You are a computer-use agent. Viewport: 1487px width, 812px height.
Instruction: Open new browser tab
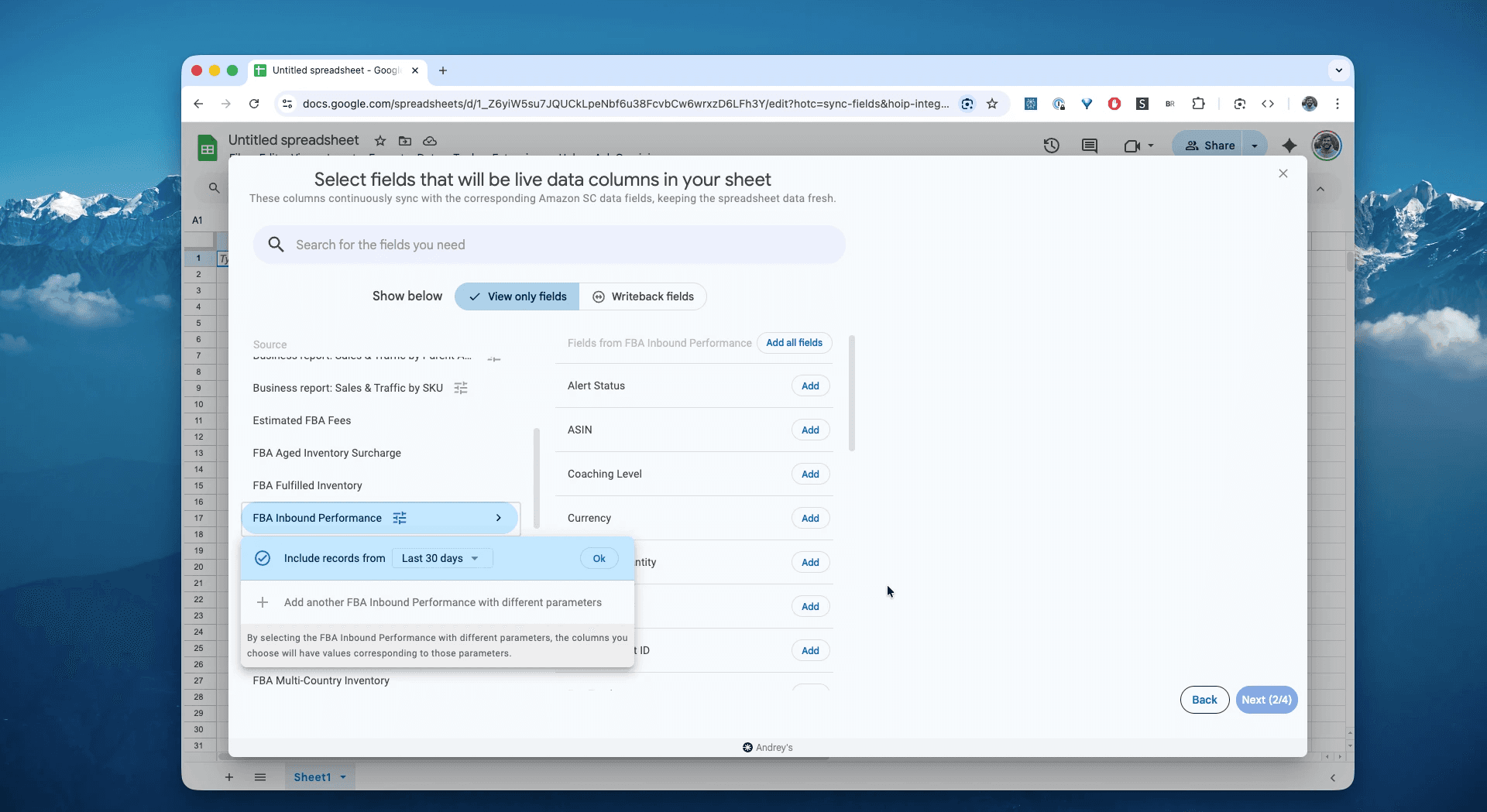[443, 70]
